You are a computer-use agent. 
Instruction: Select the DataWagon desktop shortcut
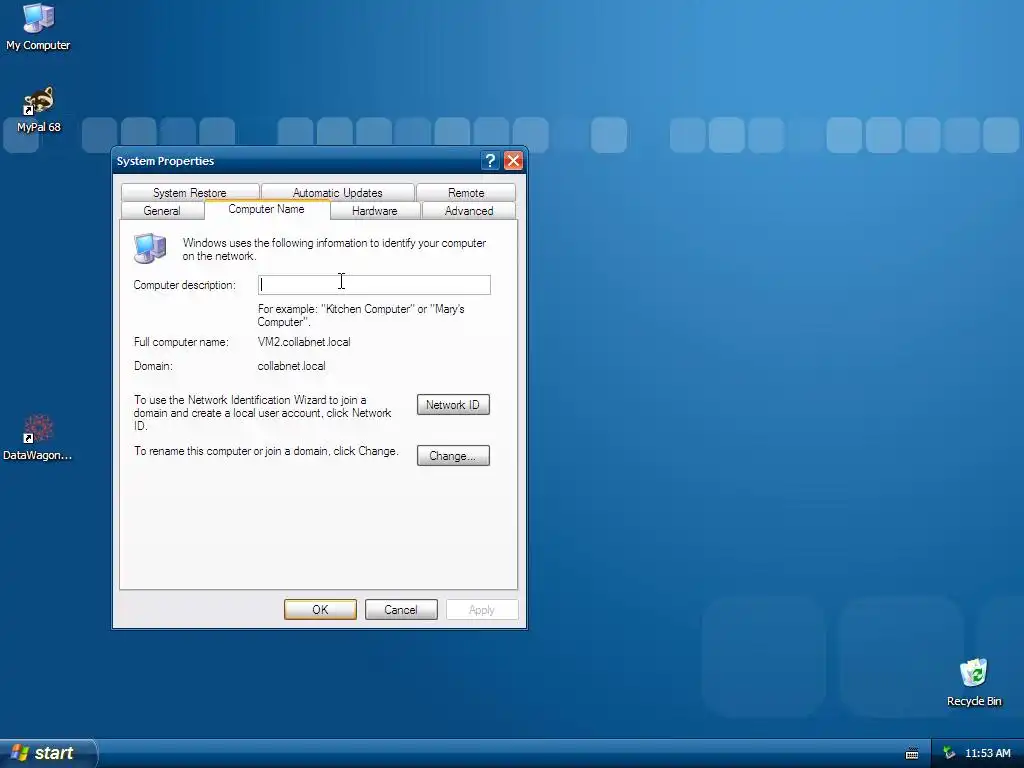(x=37, y=438)
